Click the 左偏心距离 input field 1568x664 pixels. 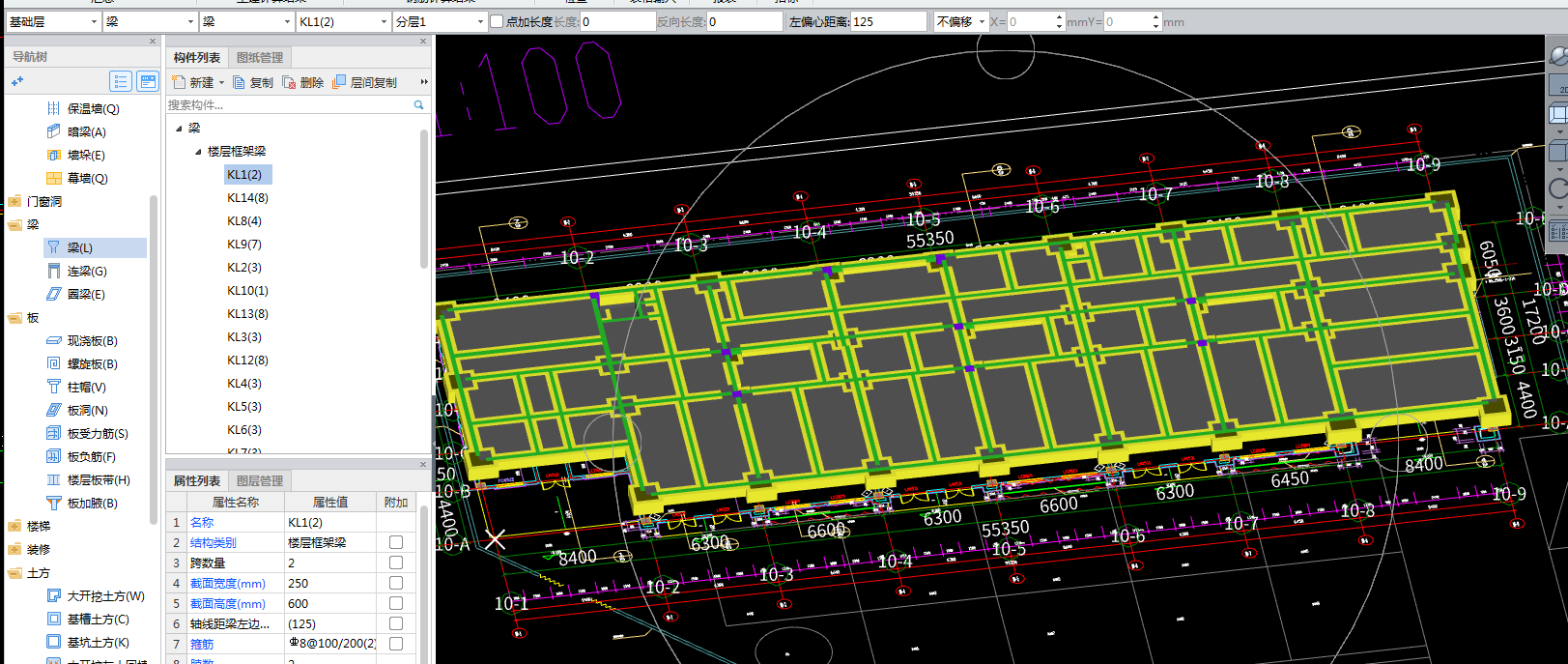(889, 21)
